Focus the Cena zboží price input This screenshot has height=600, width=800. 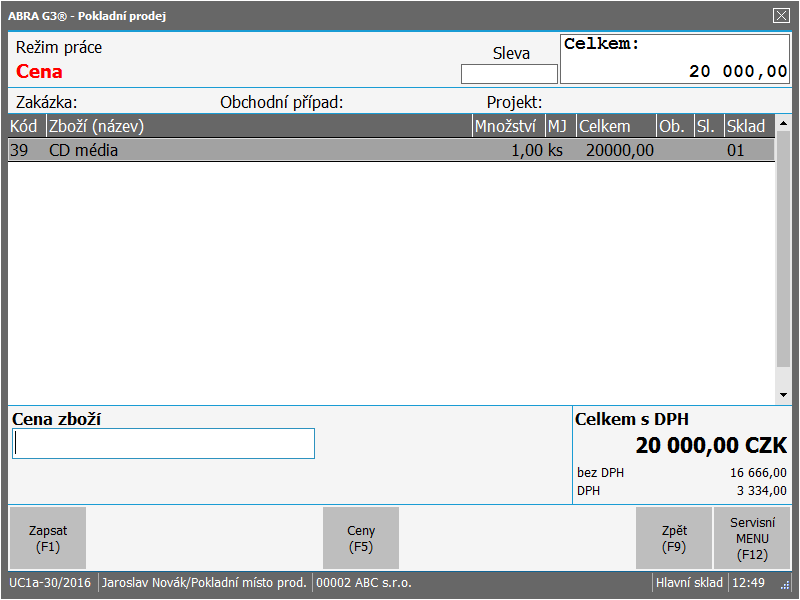click(163, 444)
